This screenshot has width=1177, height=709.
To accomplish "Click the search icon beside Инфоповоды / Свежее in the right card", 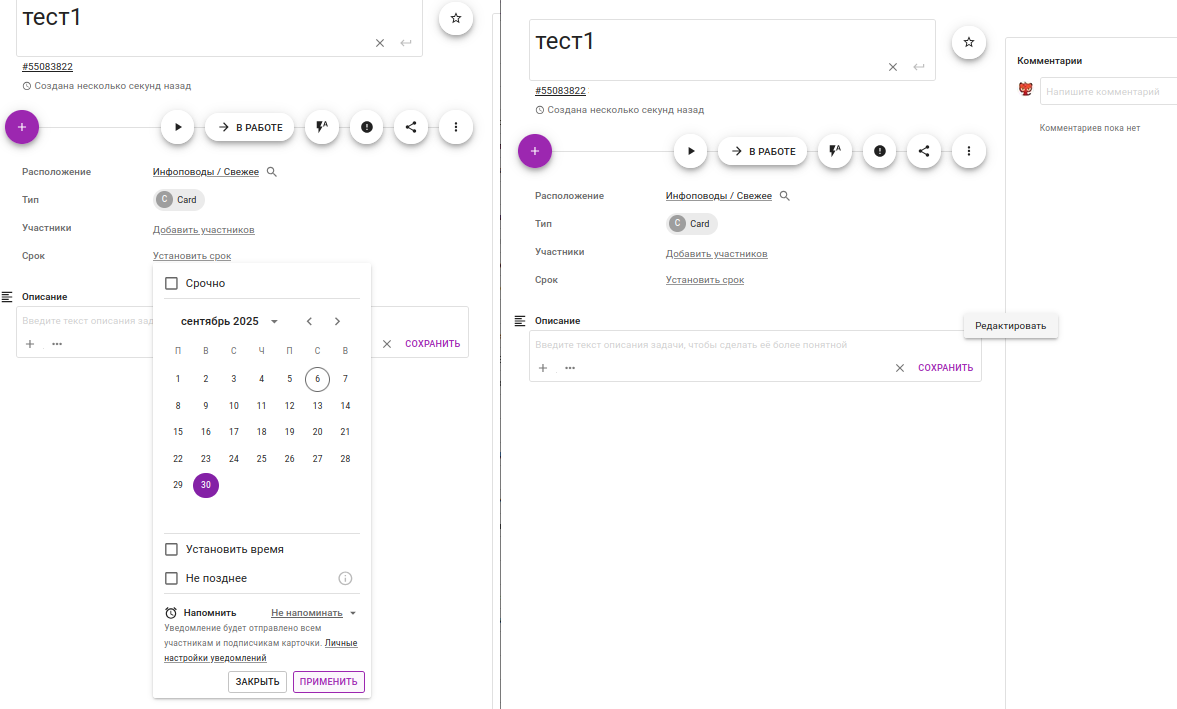I will tap(785, 196).
